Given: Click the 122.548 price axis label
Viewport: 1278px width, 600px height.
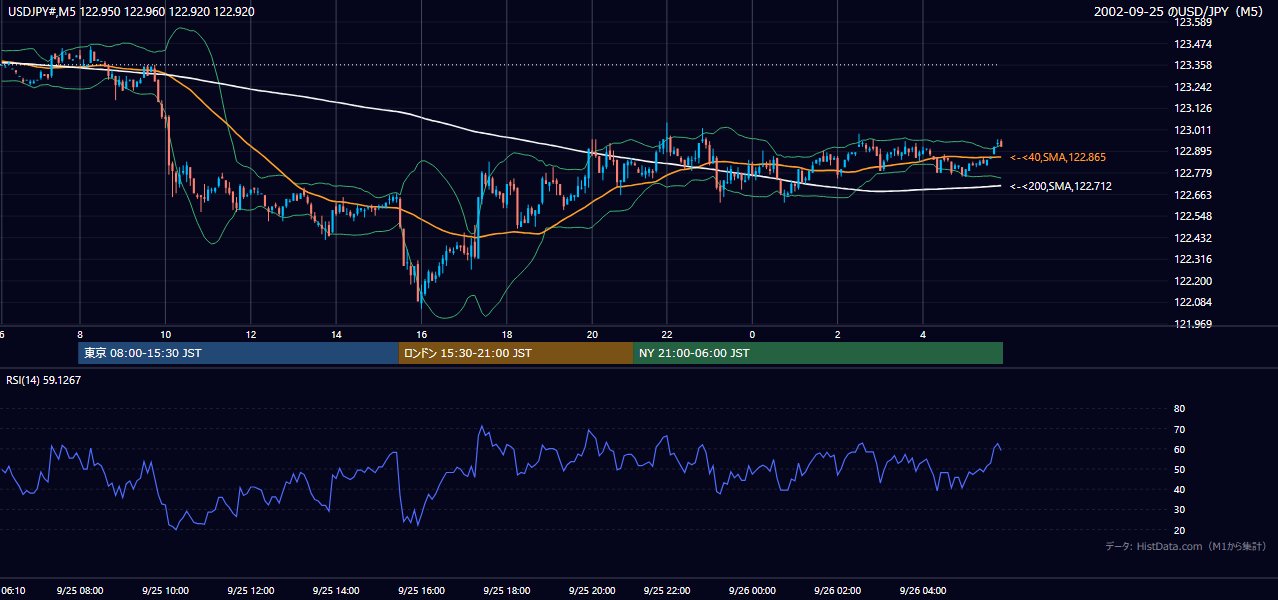Looking at the screenshot, I should pyautogui.click(x=1193, y=216).
